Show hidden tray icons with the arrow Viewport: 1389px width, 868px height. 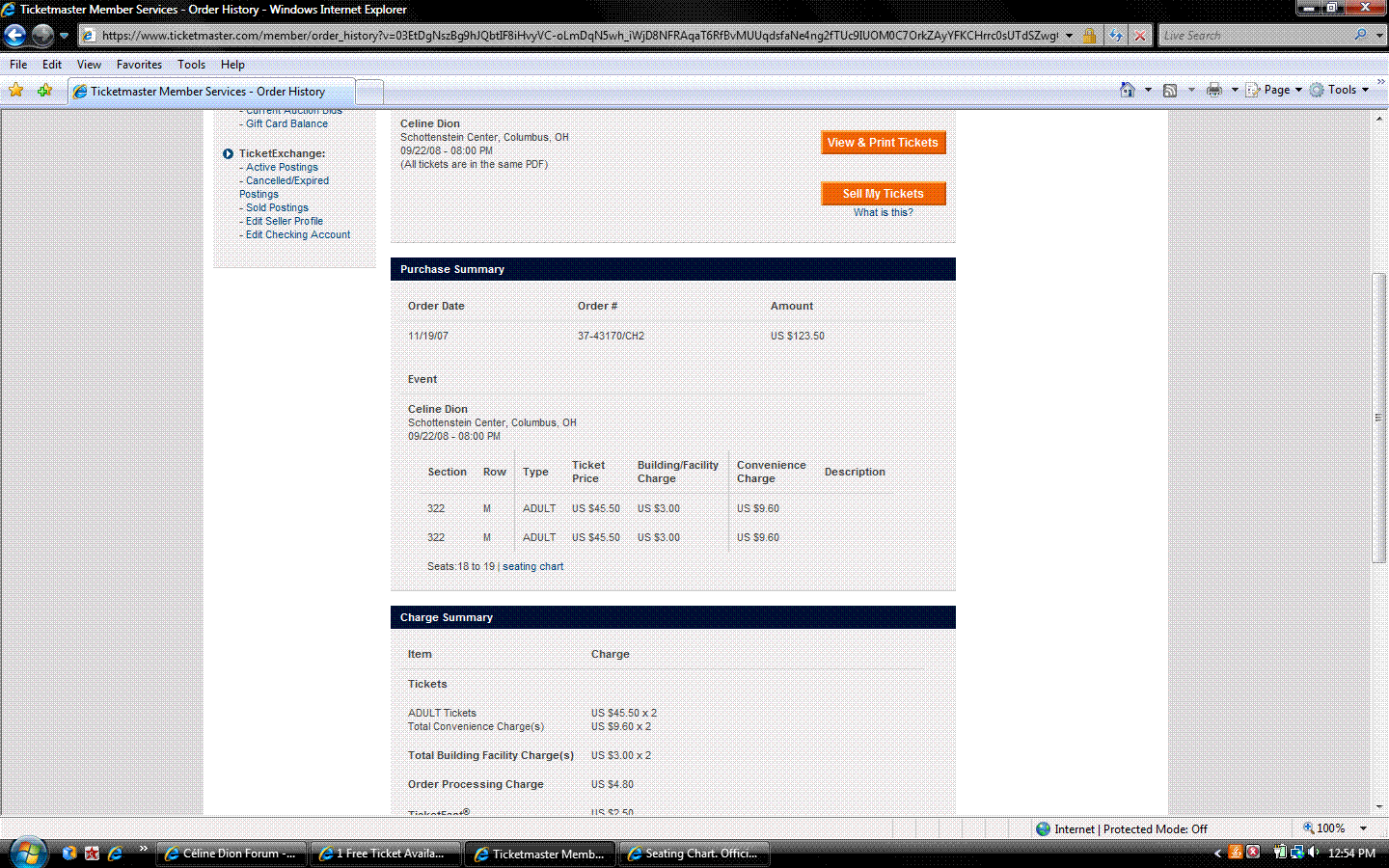(x=1217, y=854)
